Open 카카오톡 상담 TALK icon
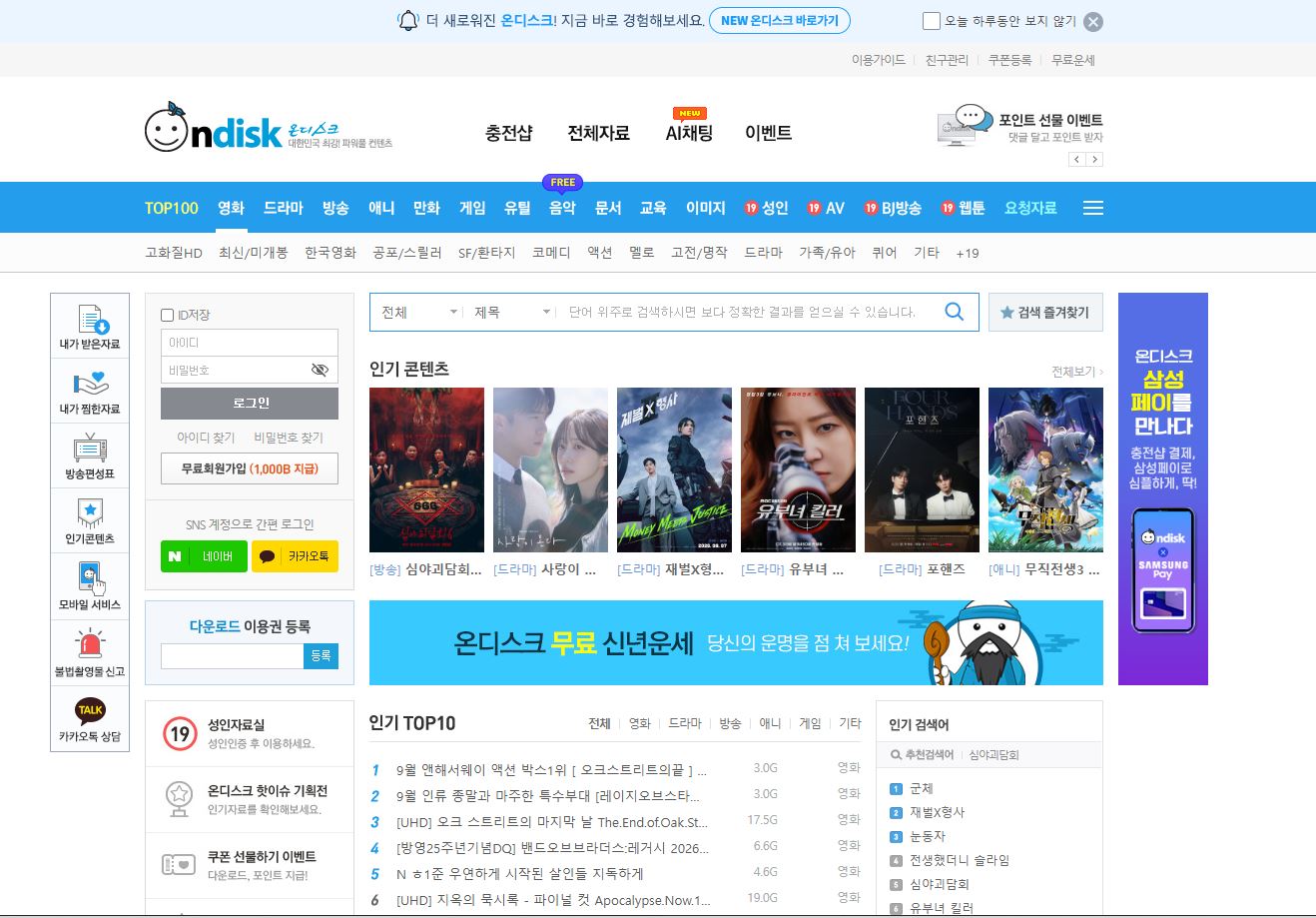The width and height of the screenshot is (1316, 918). tap(90, 710)
